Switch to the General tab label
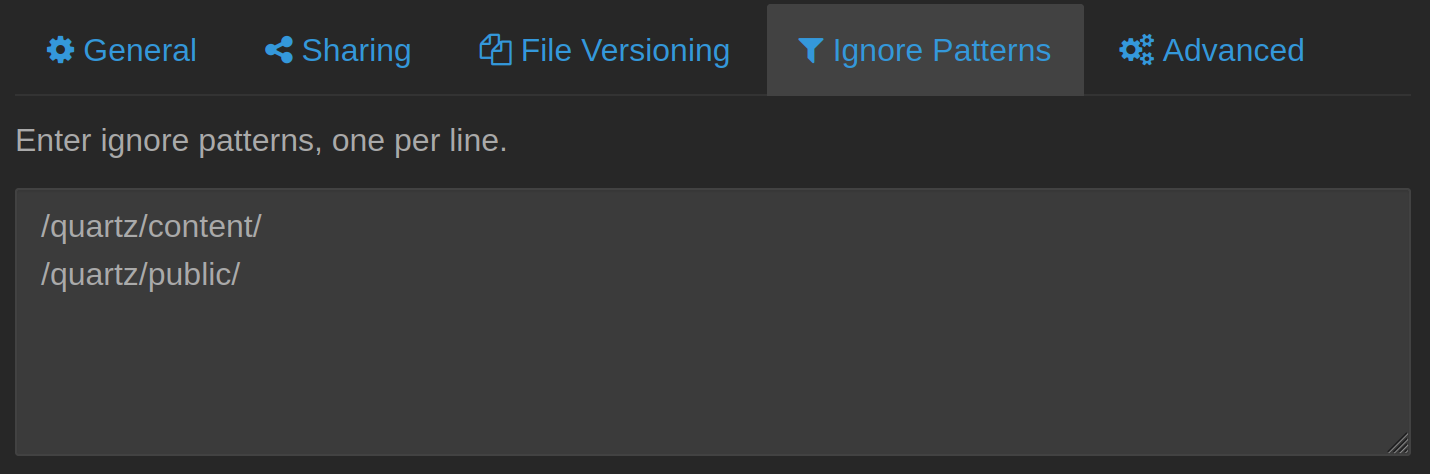1430x474 pixels. pos(140,50)
